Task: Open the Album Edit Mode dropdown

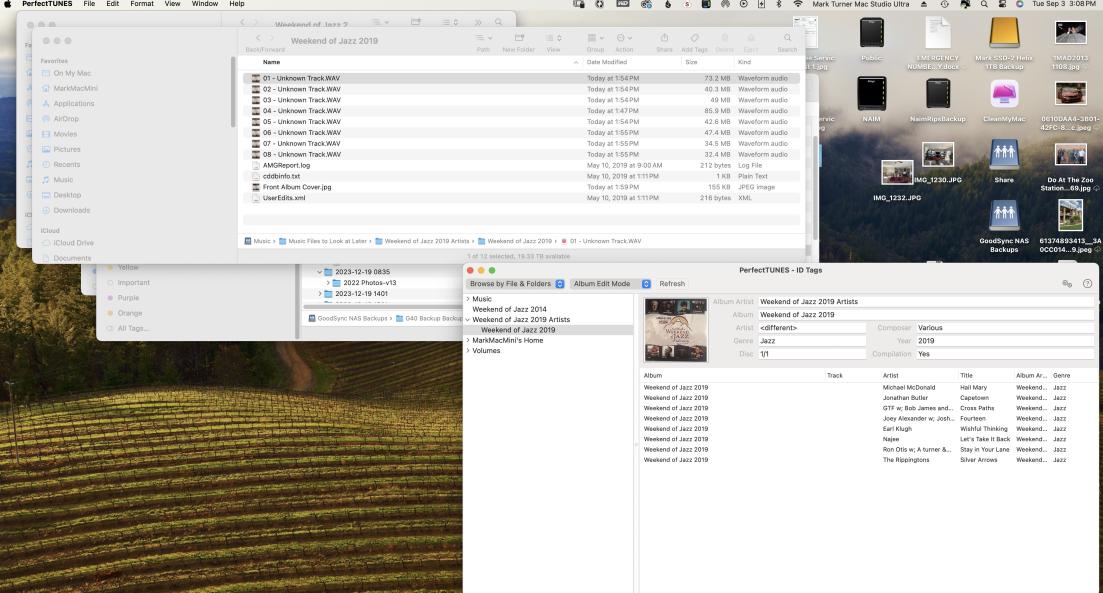Action: point(611,283)
